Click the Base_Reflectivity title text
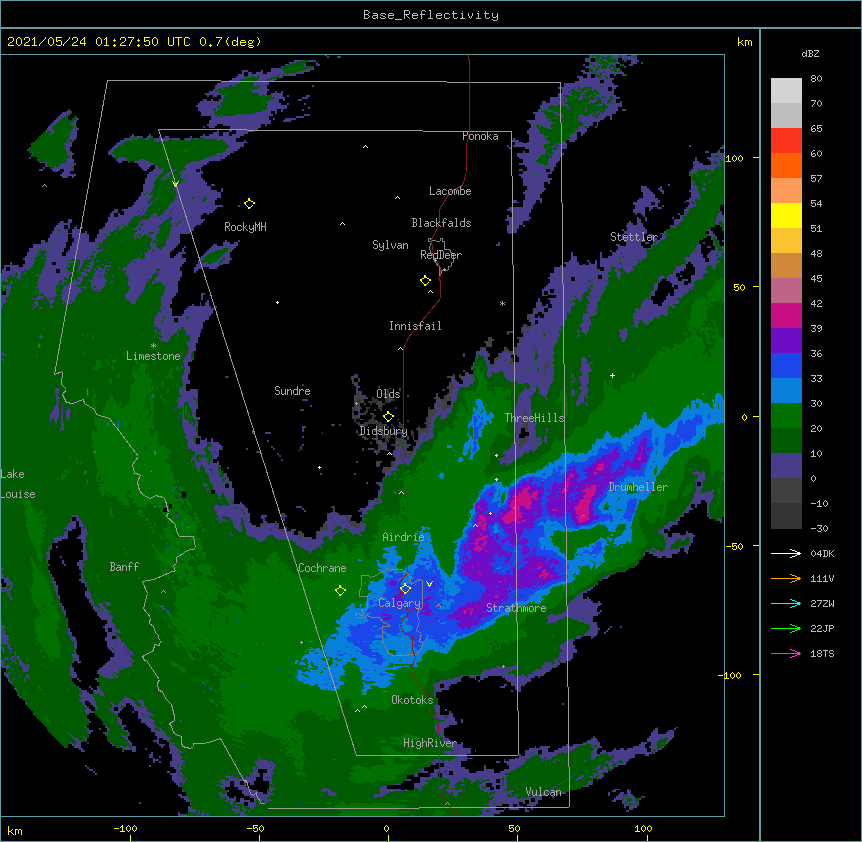This screenshot has height=842, width=862. [x=431, y=15]
